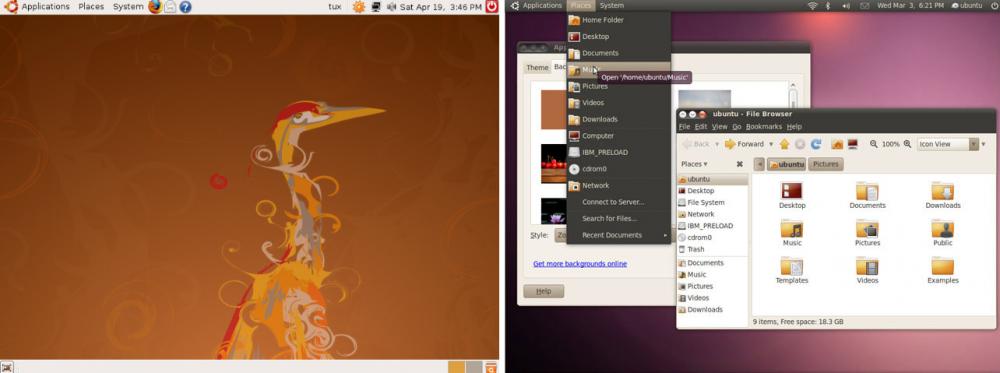Switch to the Theme tab
The image size is (1000, 373).
click(537, 68)
